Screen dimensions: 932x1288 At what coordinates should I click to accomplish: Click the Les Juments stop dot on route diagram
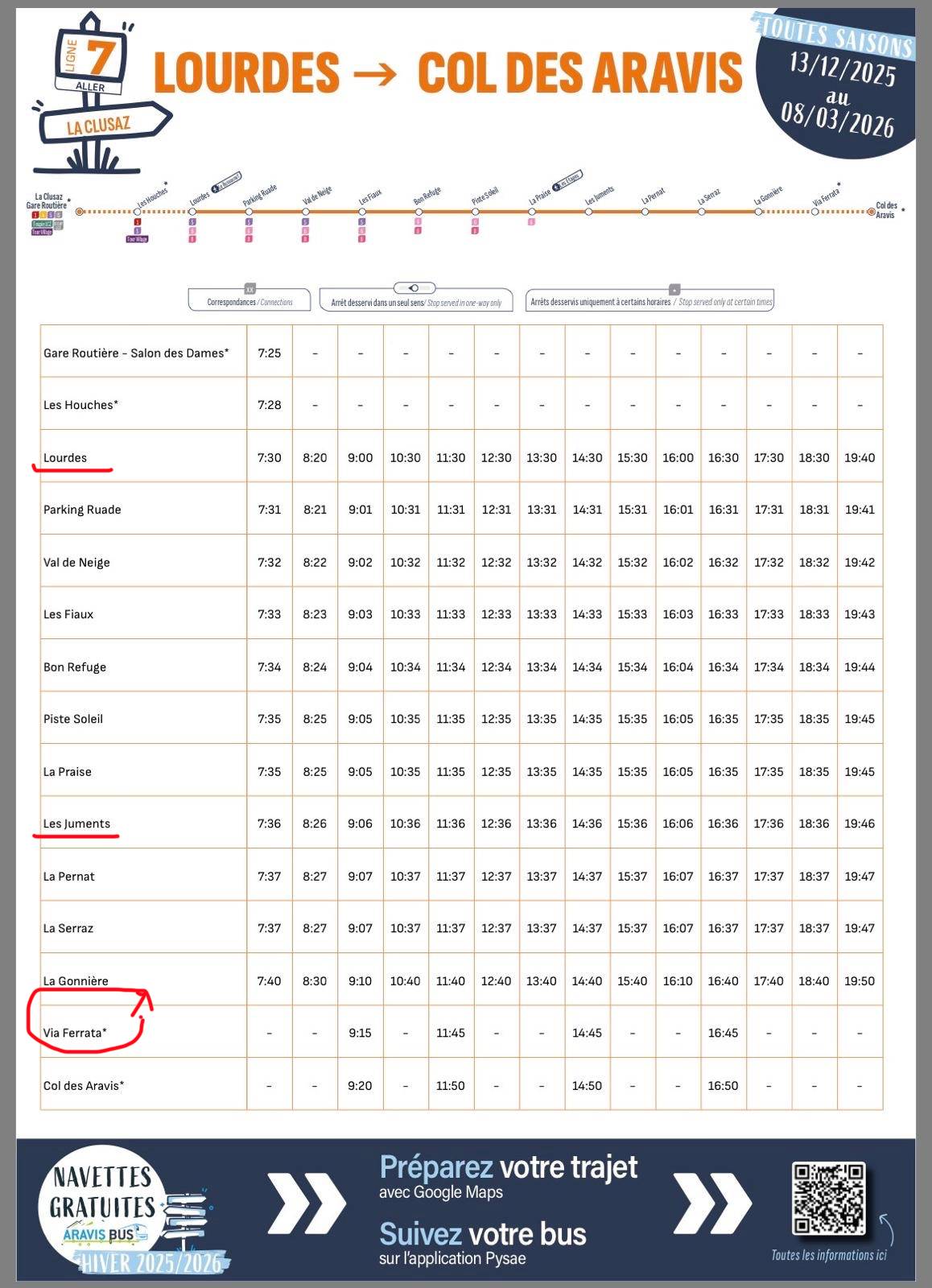[x=589, y=212]
